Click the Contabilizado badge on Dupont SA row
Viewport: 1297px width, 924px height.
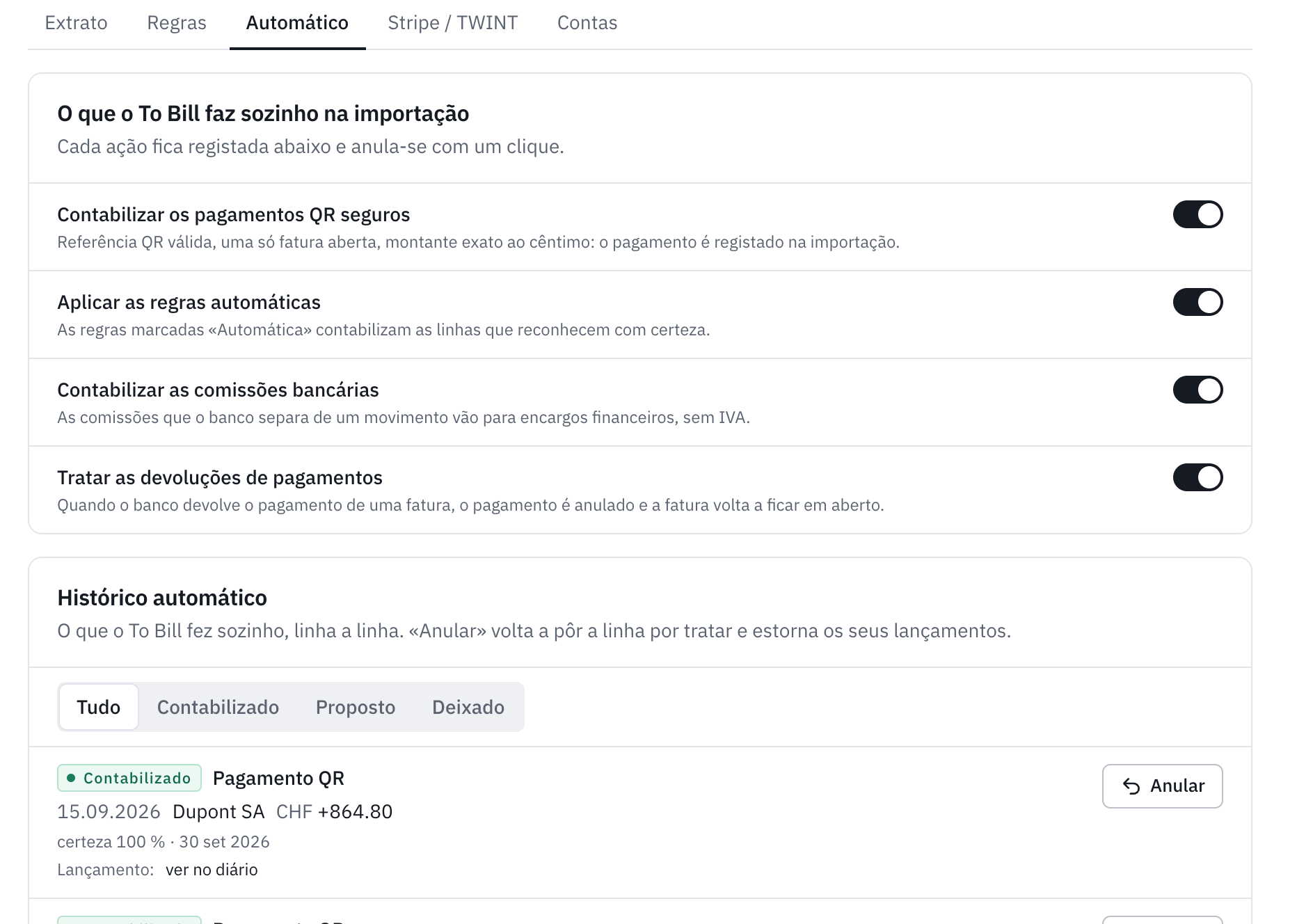(x=129, y=778)
